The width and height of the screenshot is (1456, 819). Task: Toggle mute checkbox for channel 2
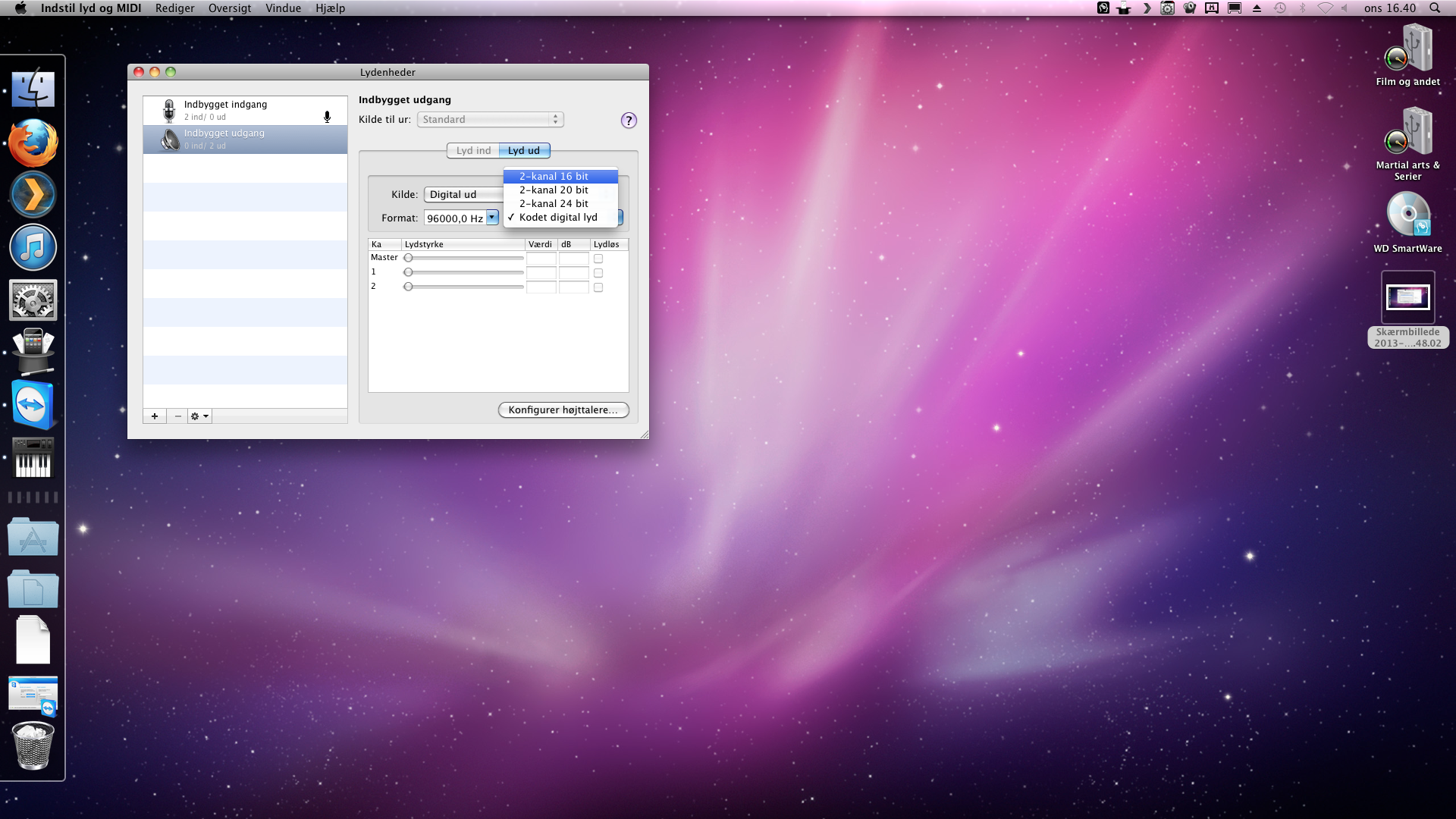[598, 287]
